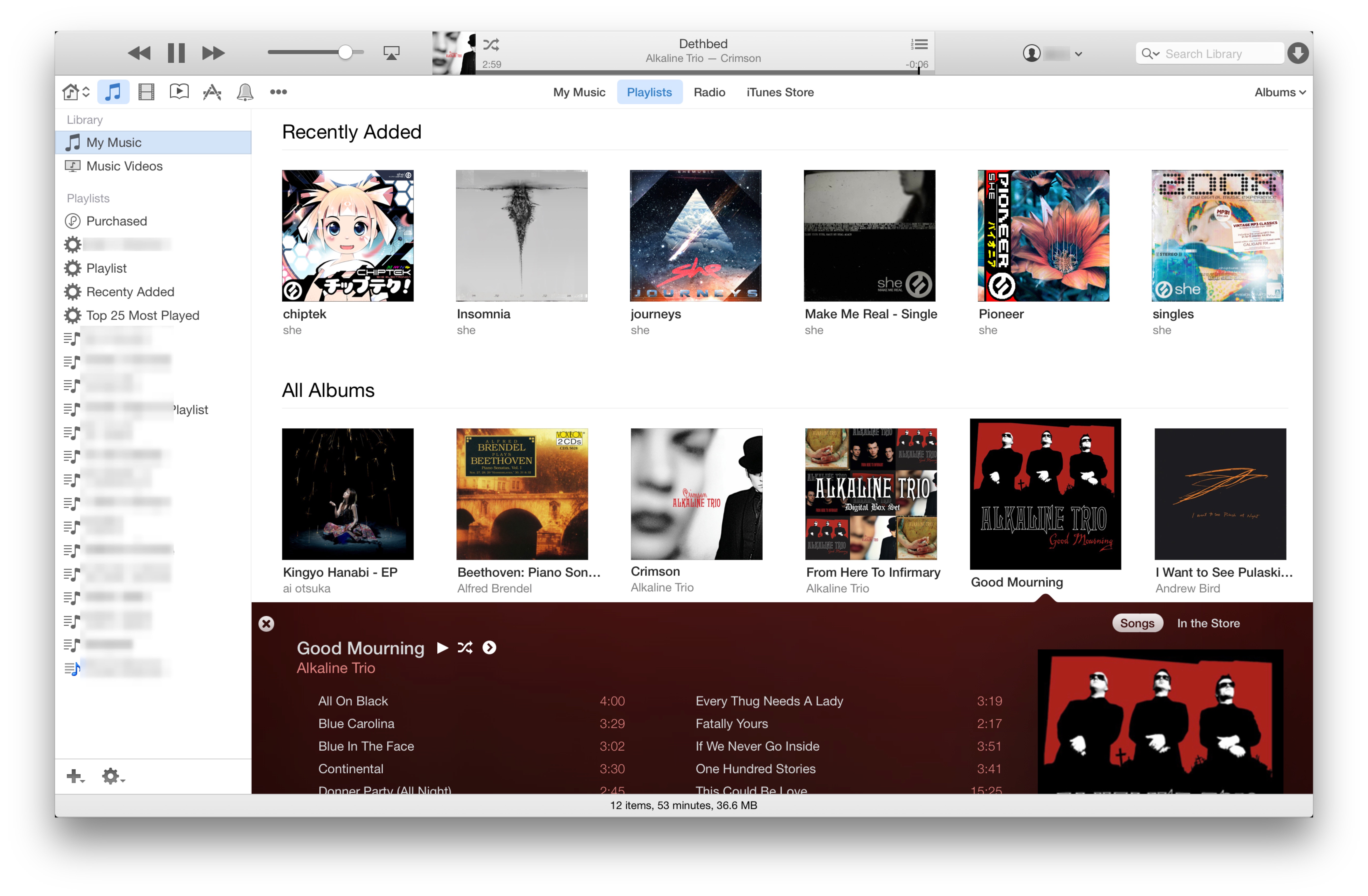Switch to the Movies library icon
The image size is (1368, 896).
pyautogui.click(x=147, y=92)
